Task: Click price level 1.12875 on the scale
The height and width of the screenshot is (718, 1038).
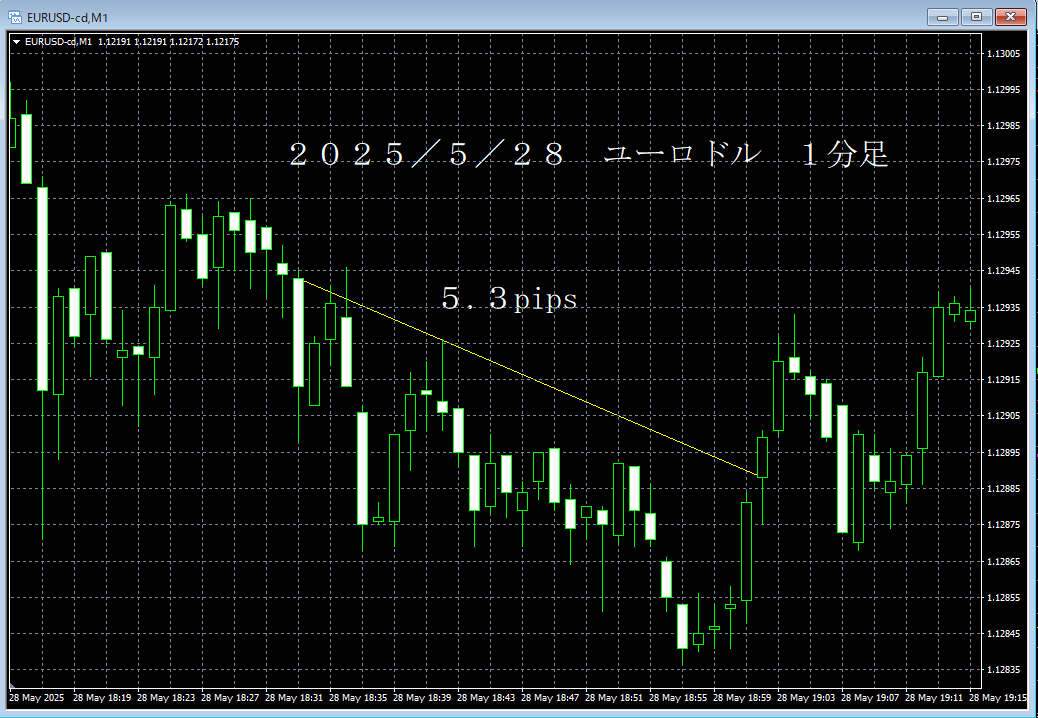Action: 1004,525
